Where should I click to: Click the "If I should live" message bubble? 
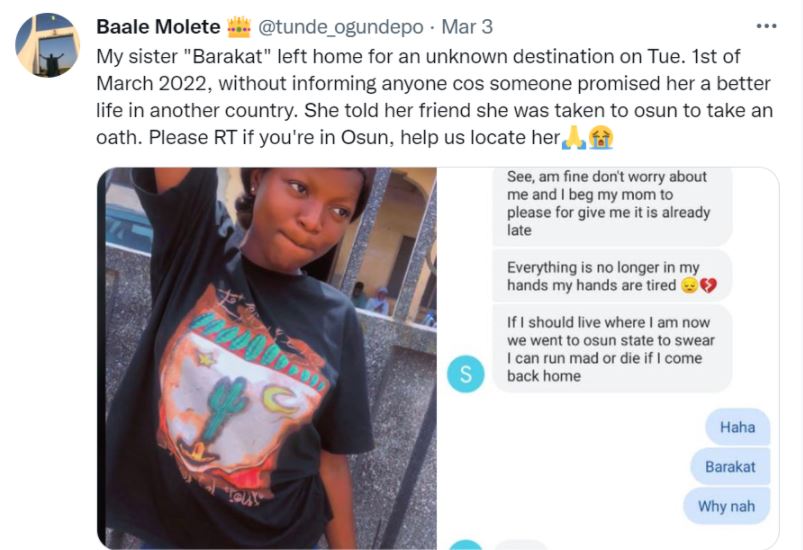(x=612, y=349)
